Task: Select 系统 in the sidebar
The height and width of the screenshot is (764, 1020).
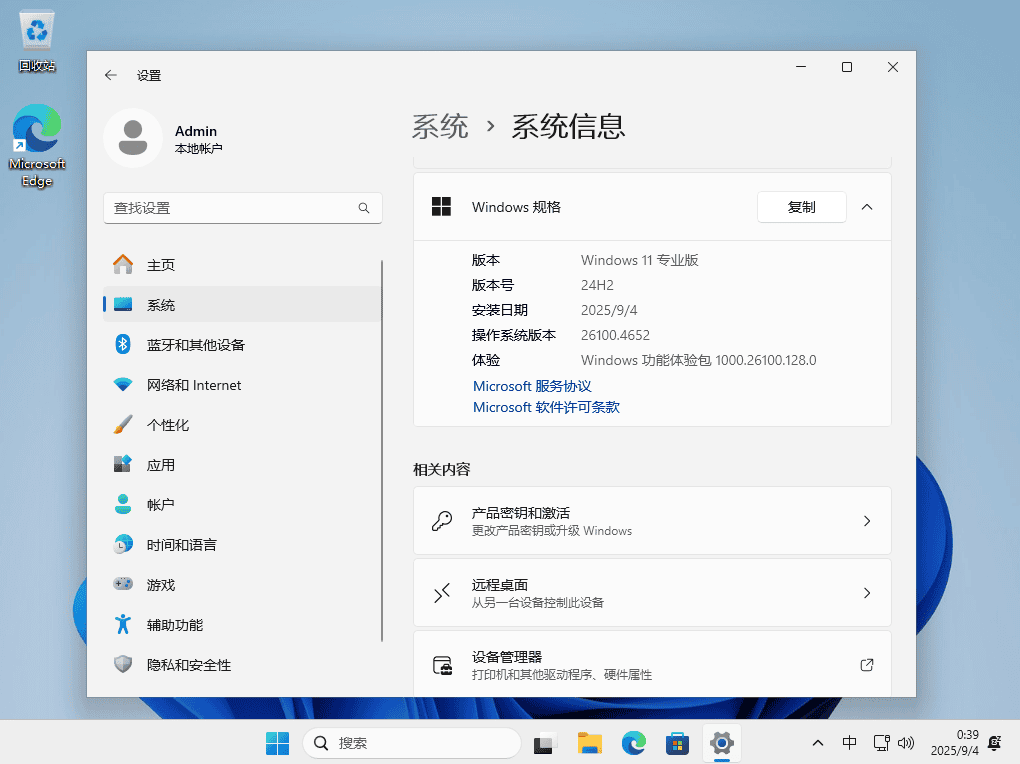Action: [242, 305]
